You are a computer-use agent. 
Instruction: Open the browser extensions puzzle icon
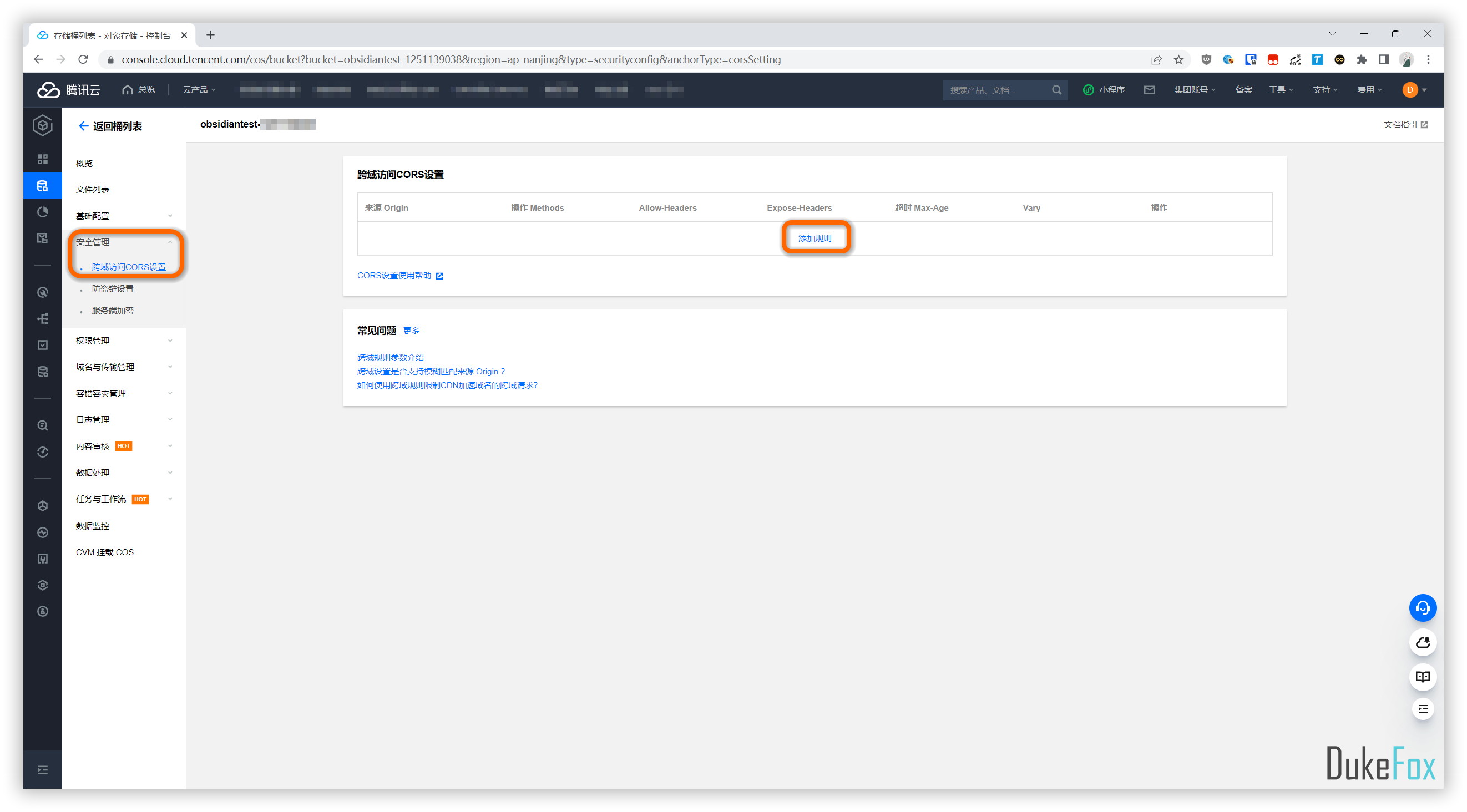pos(1362,60)
